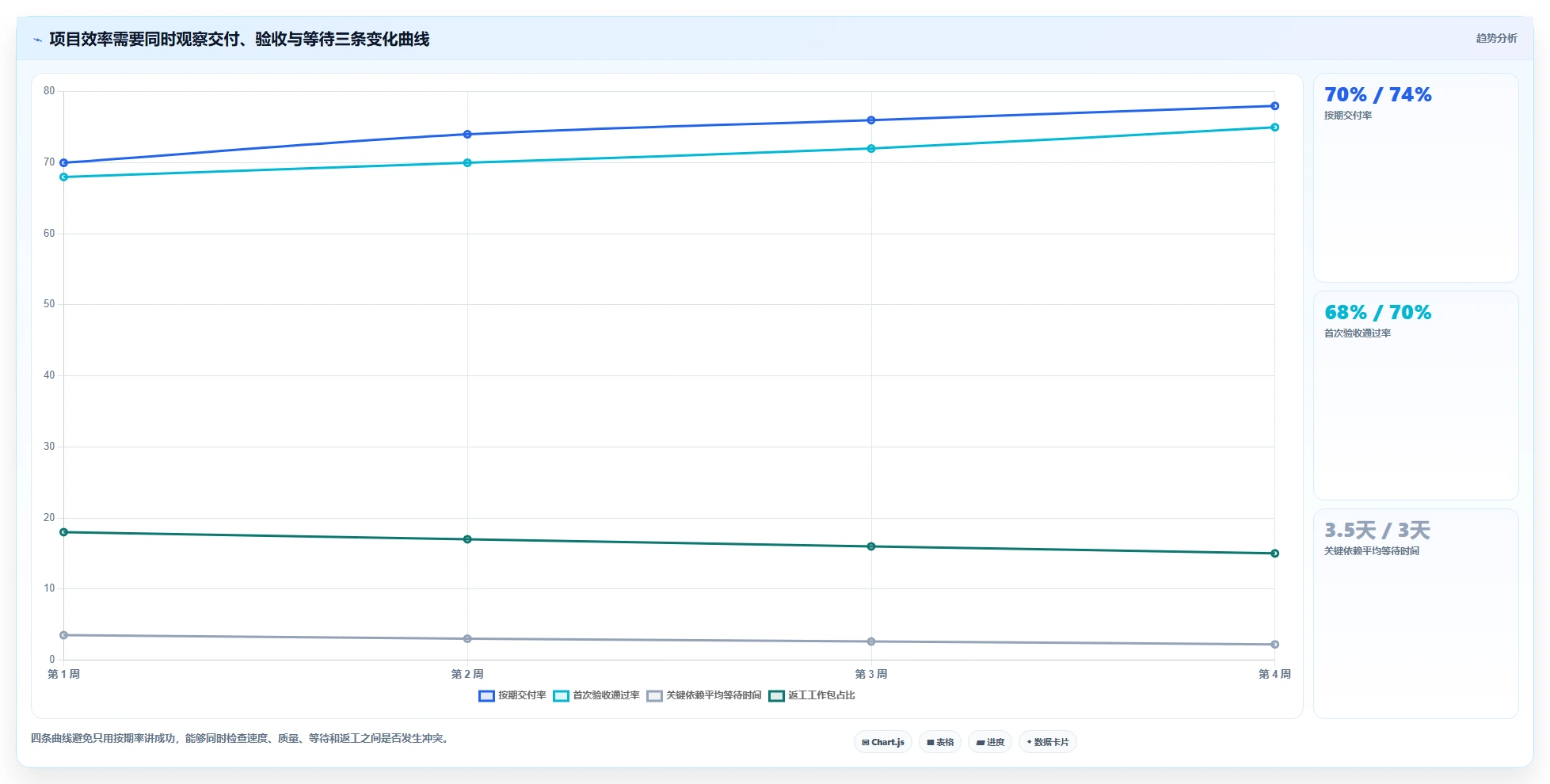
Task: Click the 返工工作包占比 point at 第 2 周
Action: [x=467, y=539]
